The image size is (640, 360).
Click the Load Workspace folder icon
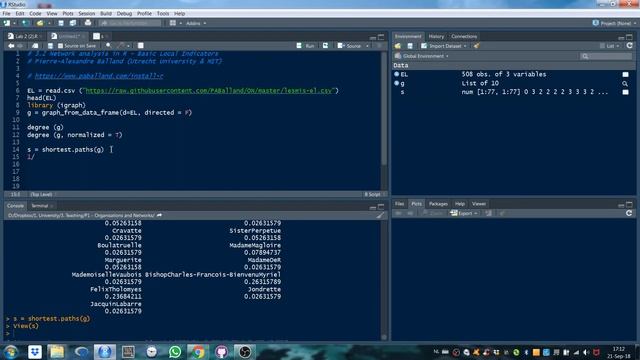(x=398, y=46)
